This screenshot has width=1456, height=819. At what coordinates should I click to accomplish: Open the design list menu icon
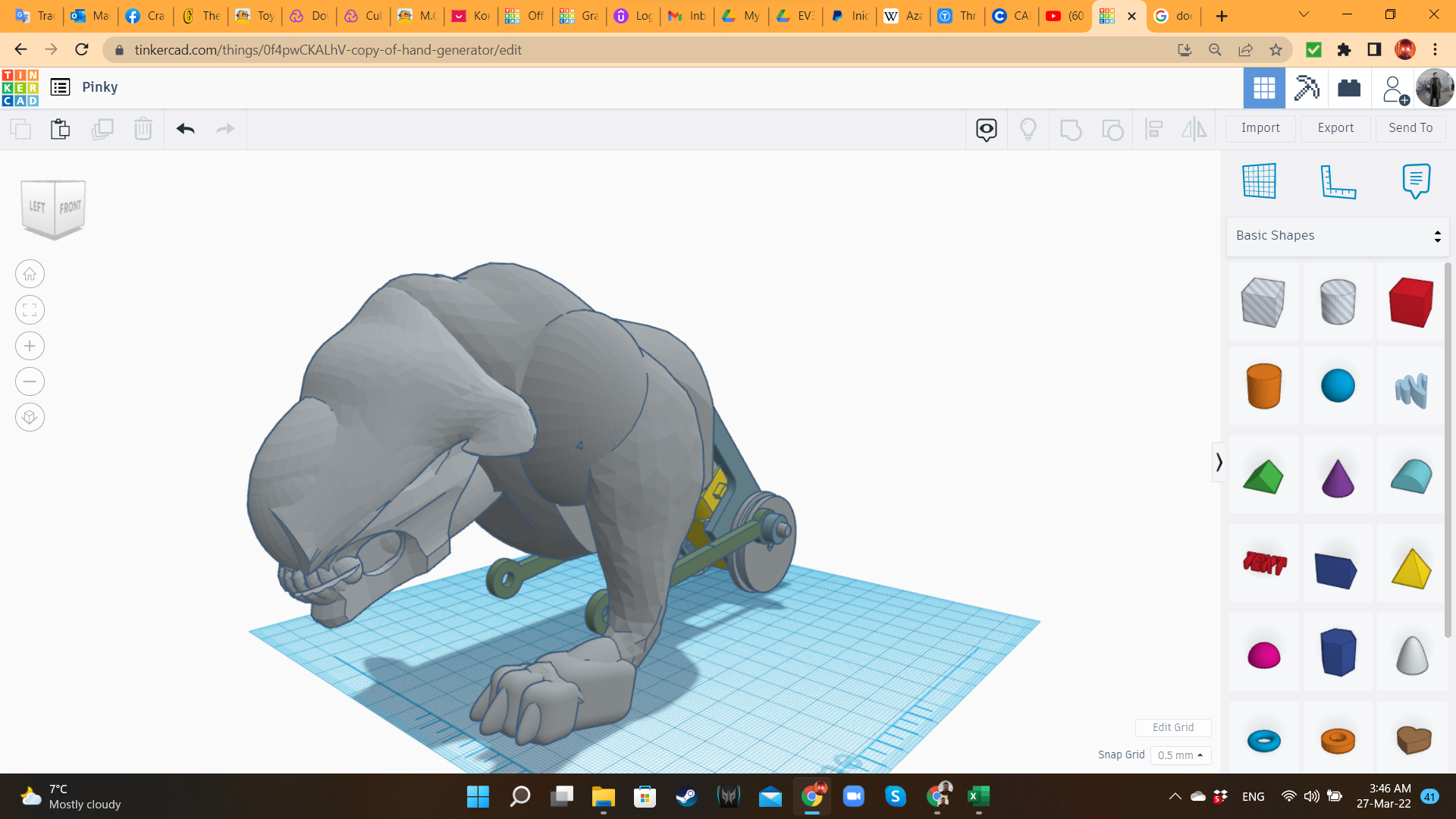click(60, 87)
